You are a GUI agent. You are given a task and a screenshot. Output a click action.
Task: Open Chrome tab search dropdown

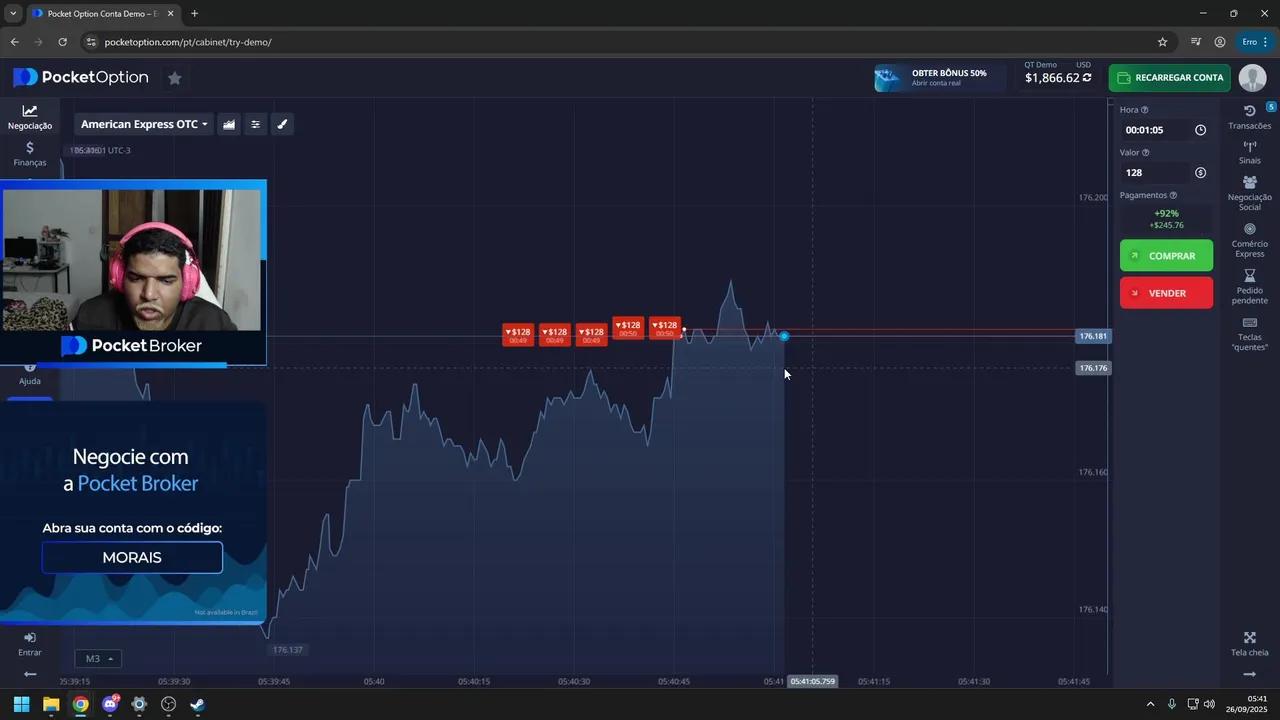[13, 14]
